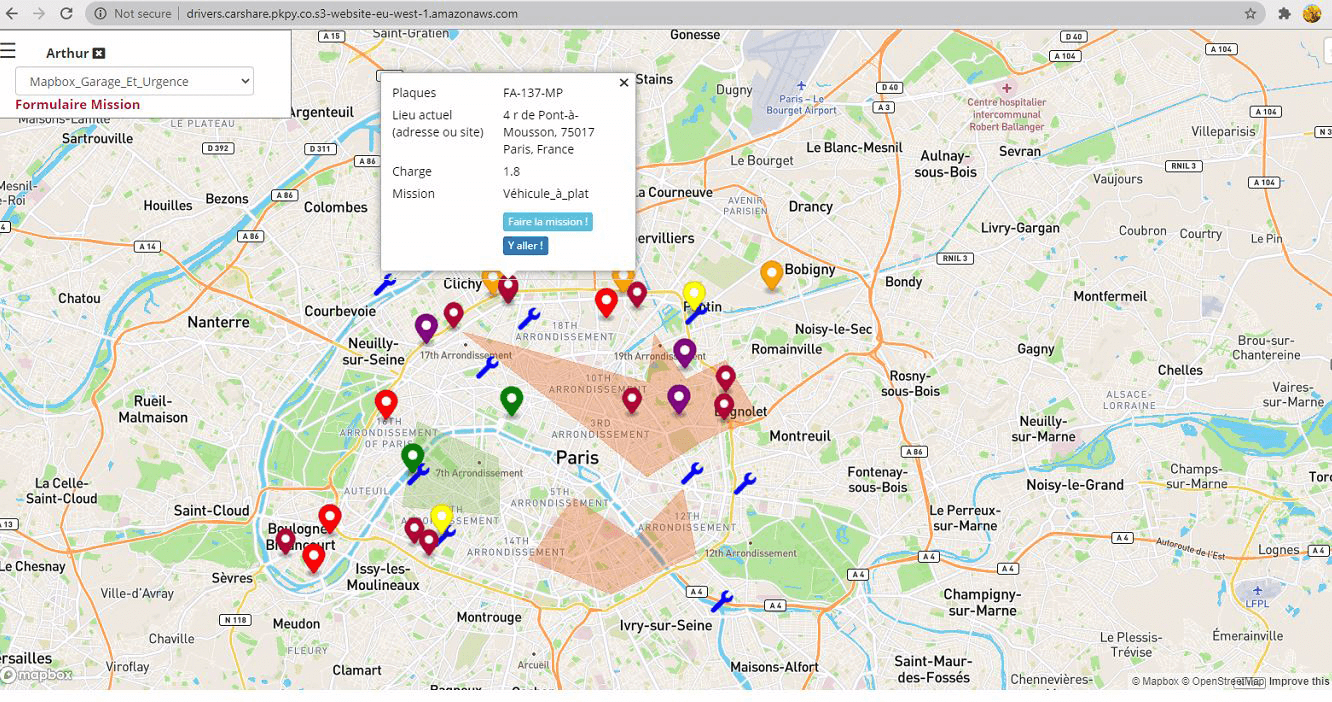
Task: Click the wrench garage icon at Pantin
Action: point(697,314)
